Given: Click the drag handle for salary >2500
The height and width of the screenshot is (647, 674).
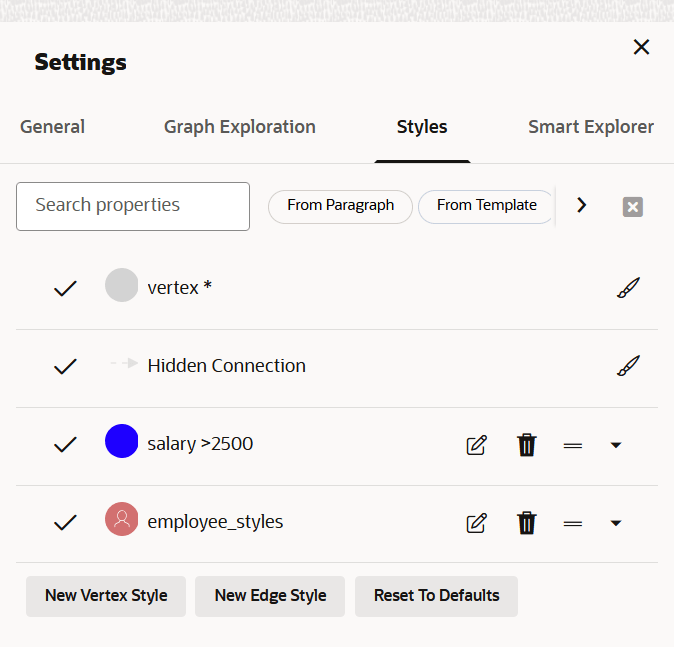Looking at the screenshot, I should [573, 444].
